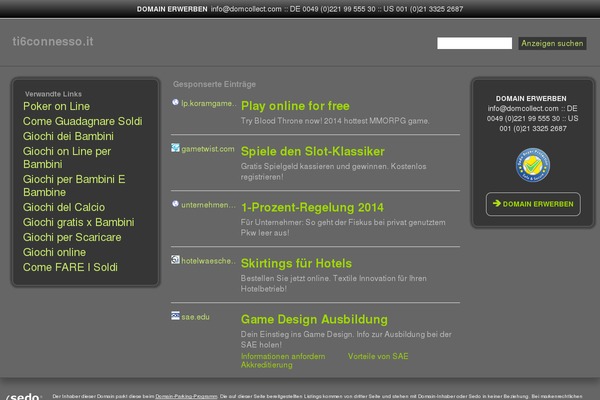
Task: Click the Sedo logo in footer
Action: pos(24,396)
